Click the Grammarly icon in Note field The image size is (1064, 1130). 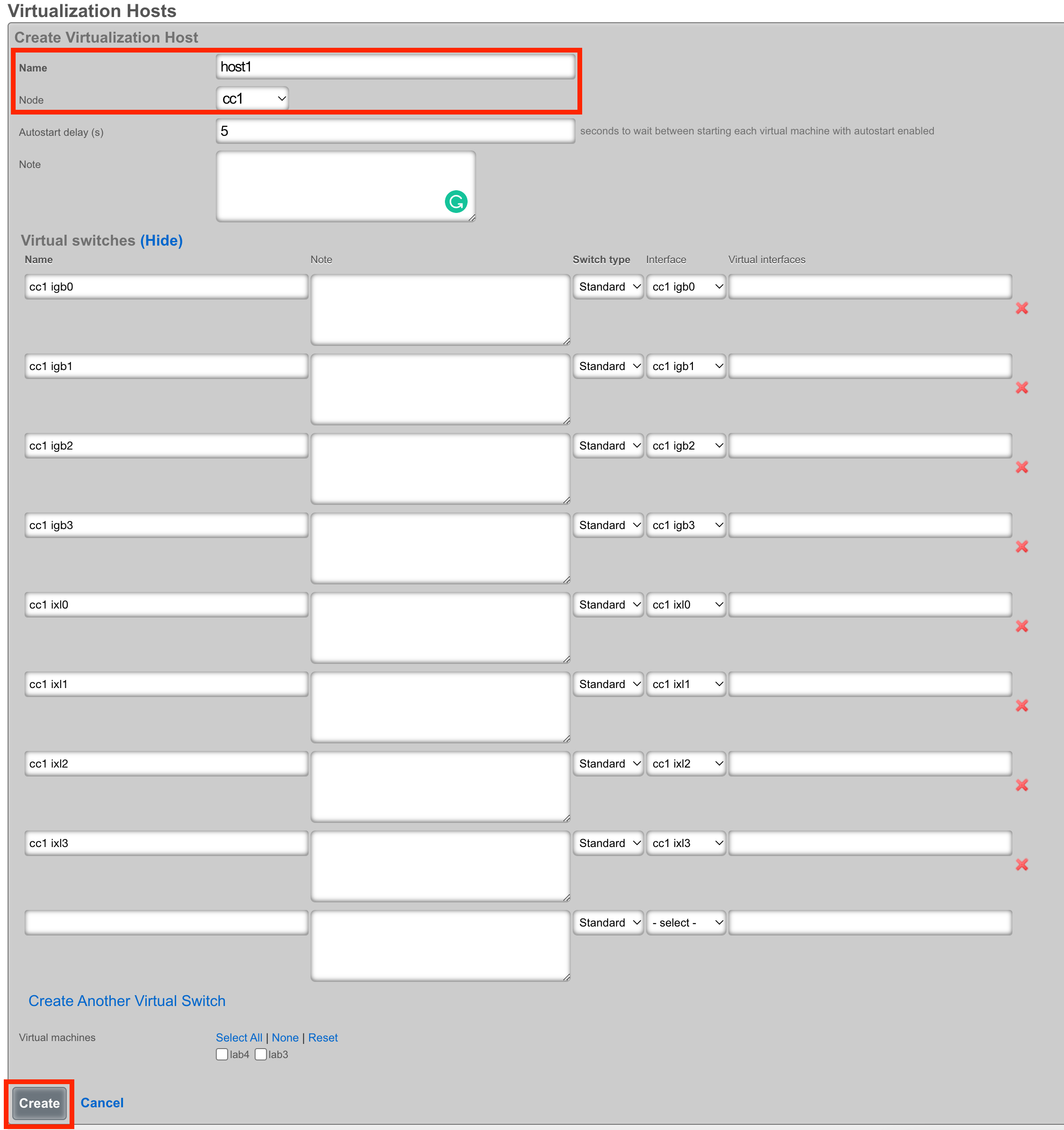pyautogui.click(x=455, y=202)
